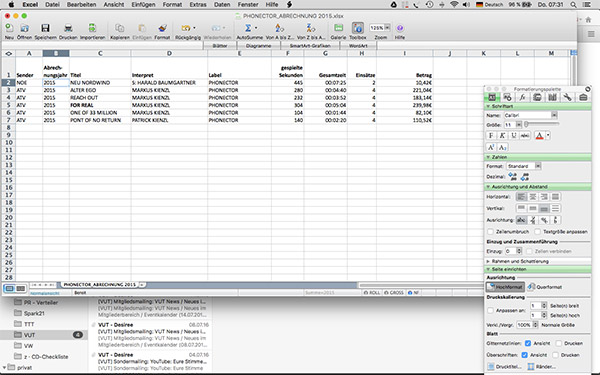Screen dimensions: 600x375
Task: Uncheck Überschriften Ansicht checkbox
Action: pos(525,355)
